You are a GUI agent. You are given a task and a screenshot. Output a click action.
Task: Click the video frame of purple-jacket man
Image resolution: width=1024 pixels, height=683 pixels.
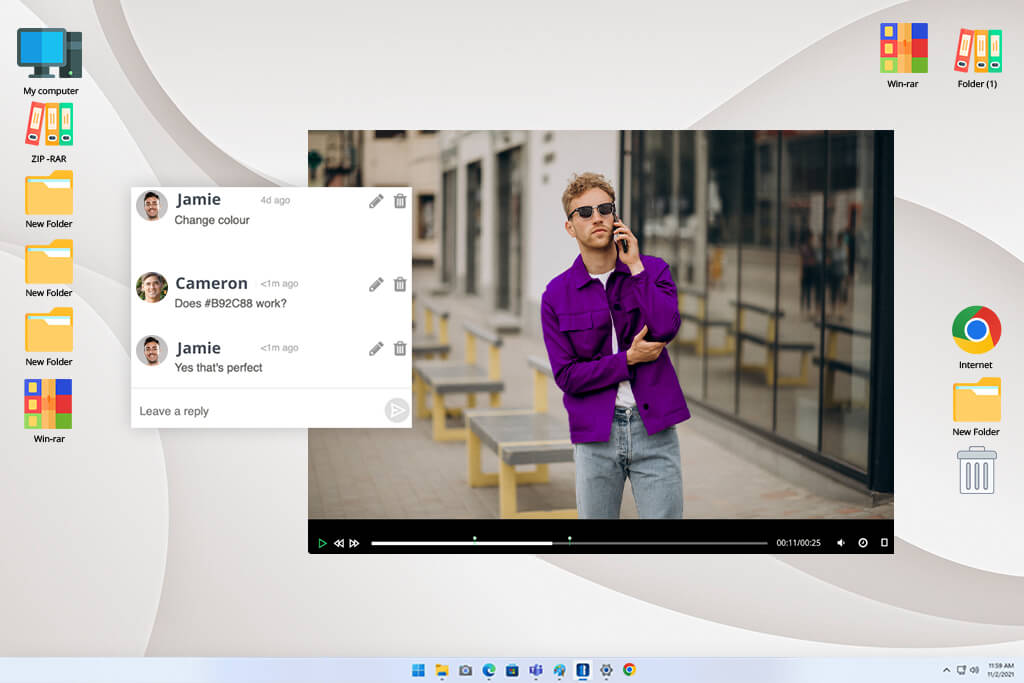pyautogui.click(x=601, y=325)
